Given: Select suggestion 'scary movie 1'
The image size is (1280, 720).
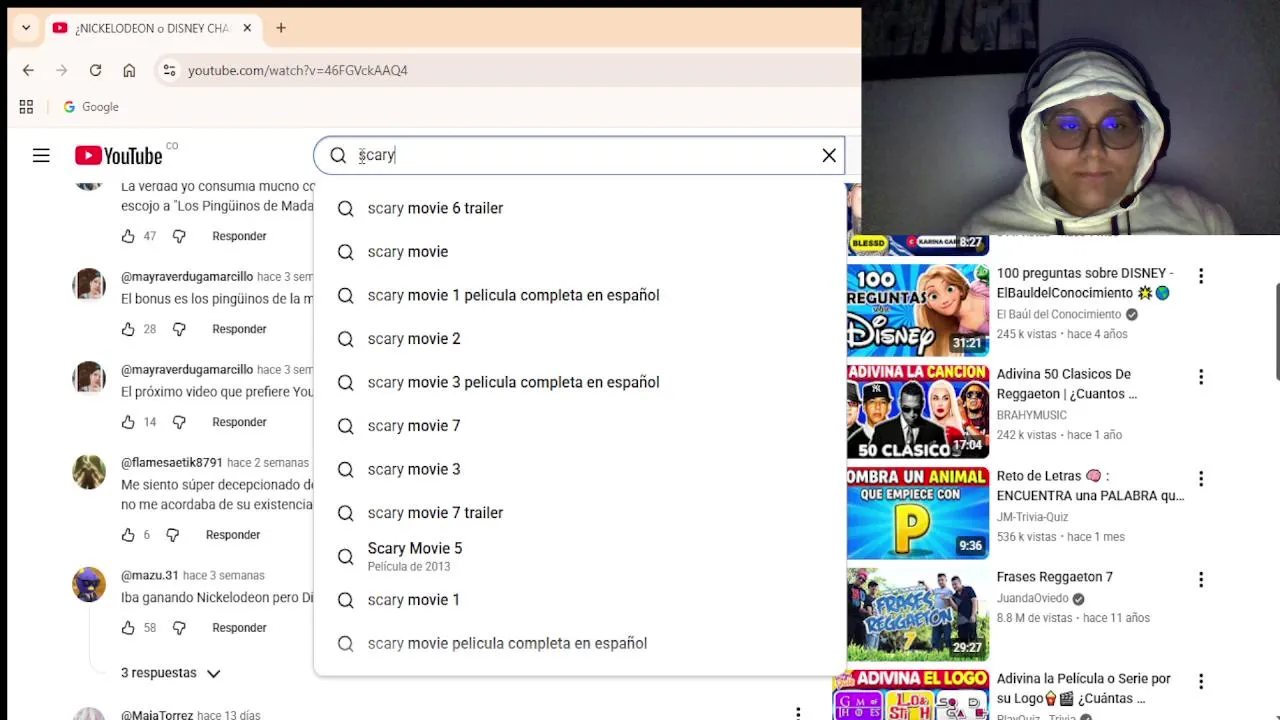Looking at the screenshot, I should coord(579,600).
